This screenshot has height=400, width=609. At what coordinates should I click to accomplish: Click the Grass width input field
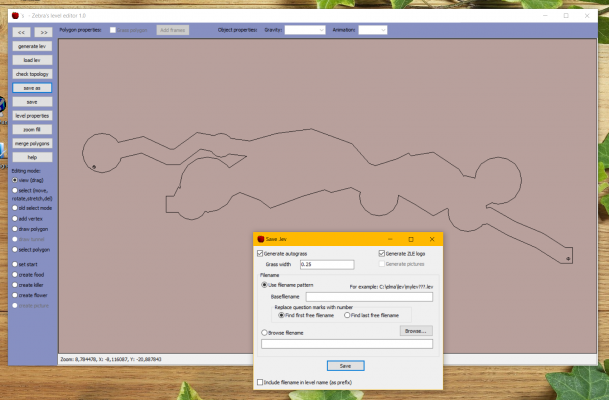pos(326,264)
